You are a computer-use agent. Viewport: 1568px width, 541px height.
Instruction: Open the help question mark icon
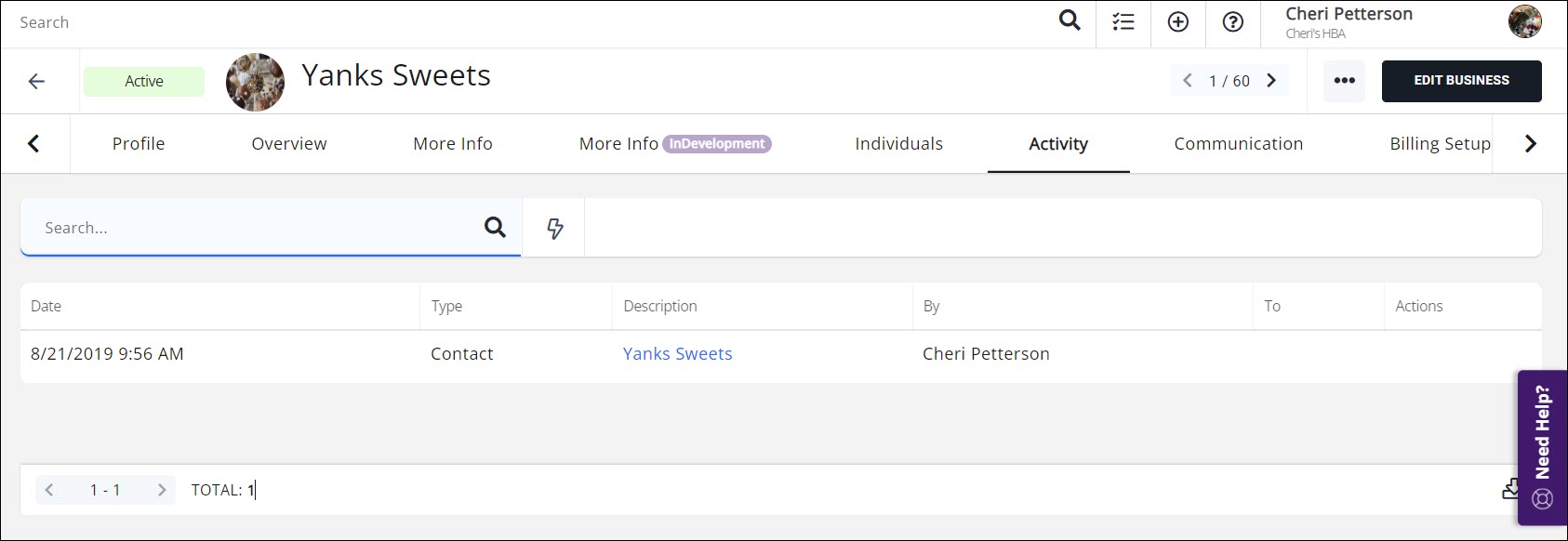coord(1233,22)
